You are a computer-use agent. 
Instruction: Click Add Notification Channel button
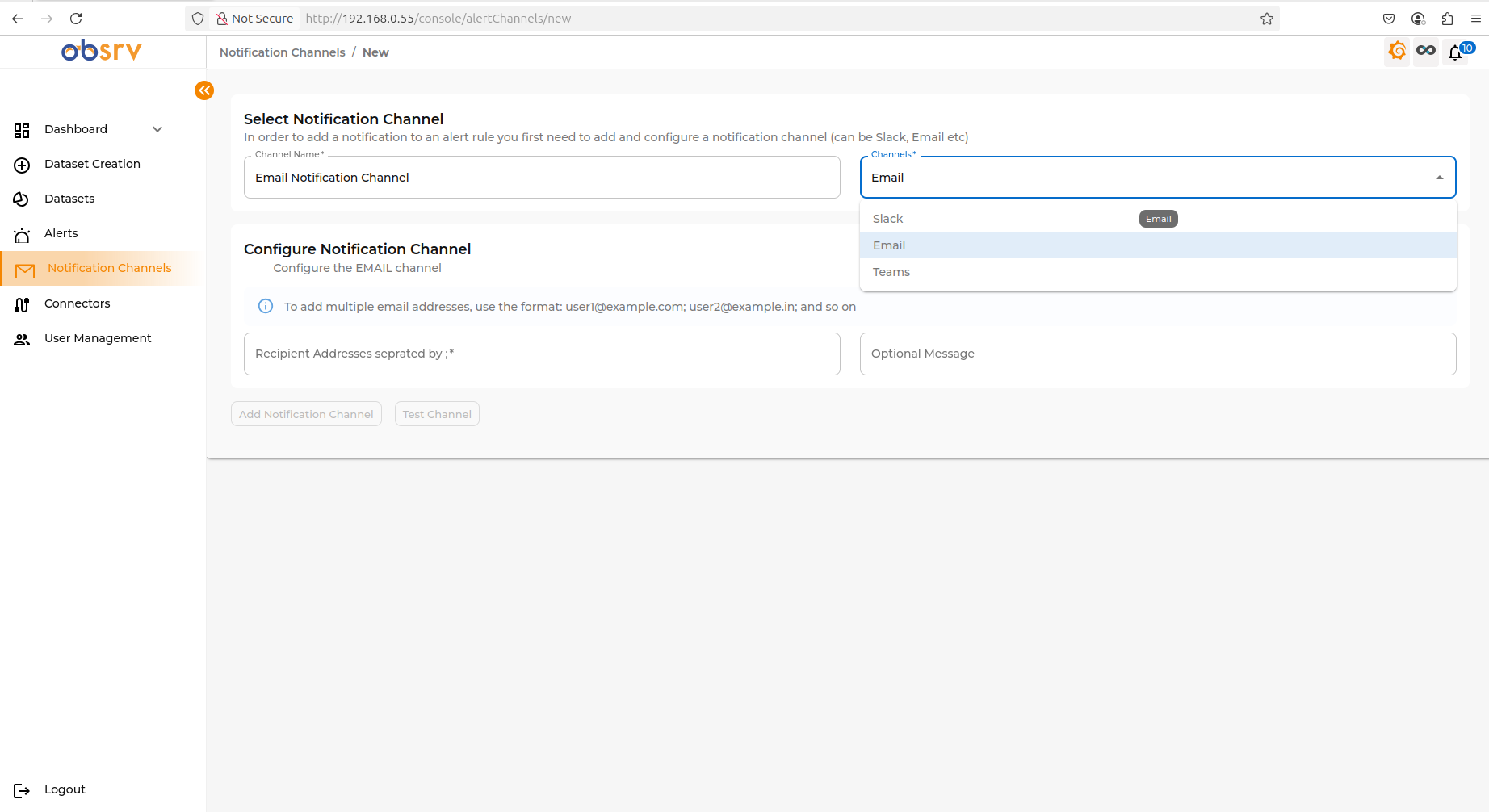pos(306,414)
